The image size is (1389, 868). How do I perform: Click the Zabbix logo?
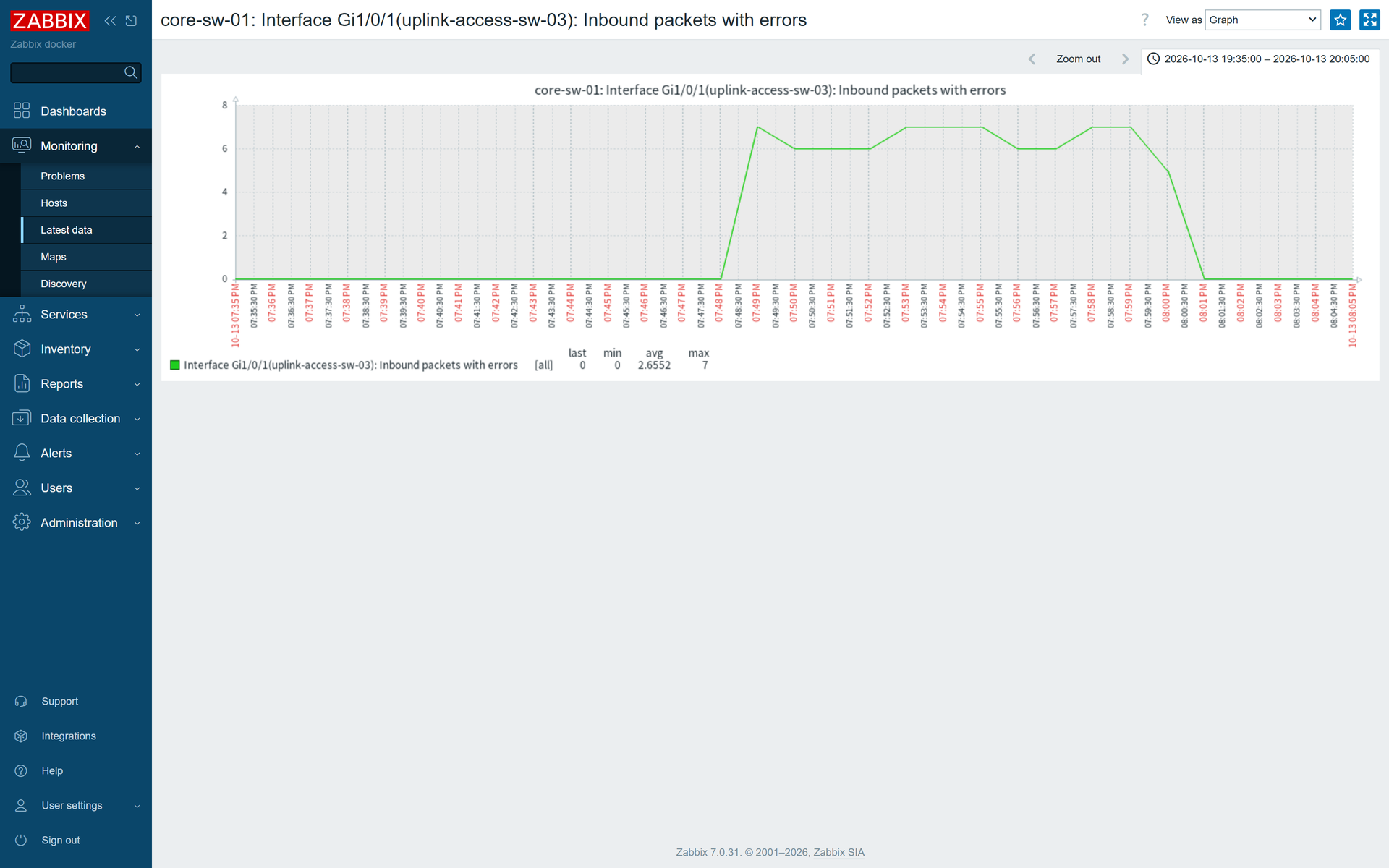coord(49,21)
